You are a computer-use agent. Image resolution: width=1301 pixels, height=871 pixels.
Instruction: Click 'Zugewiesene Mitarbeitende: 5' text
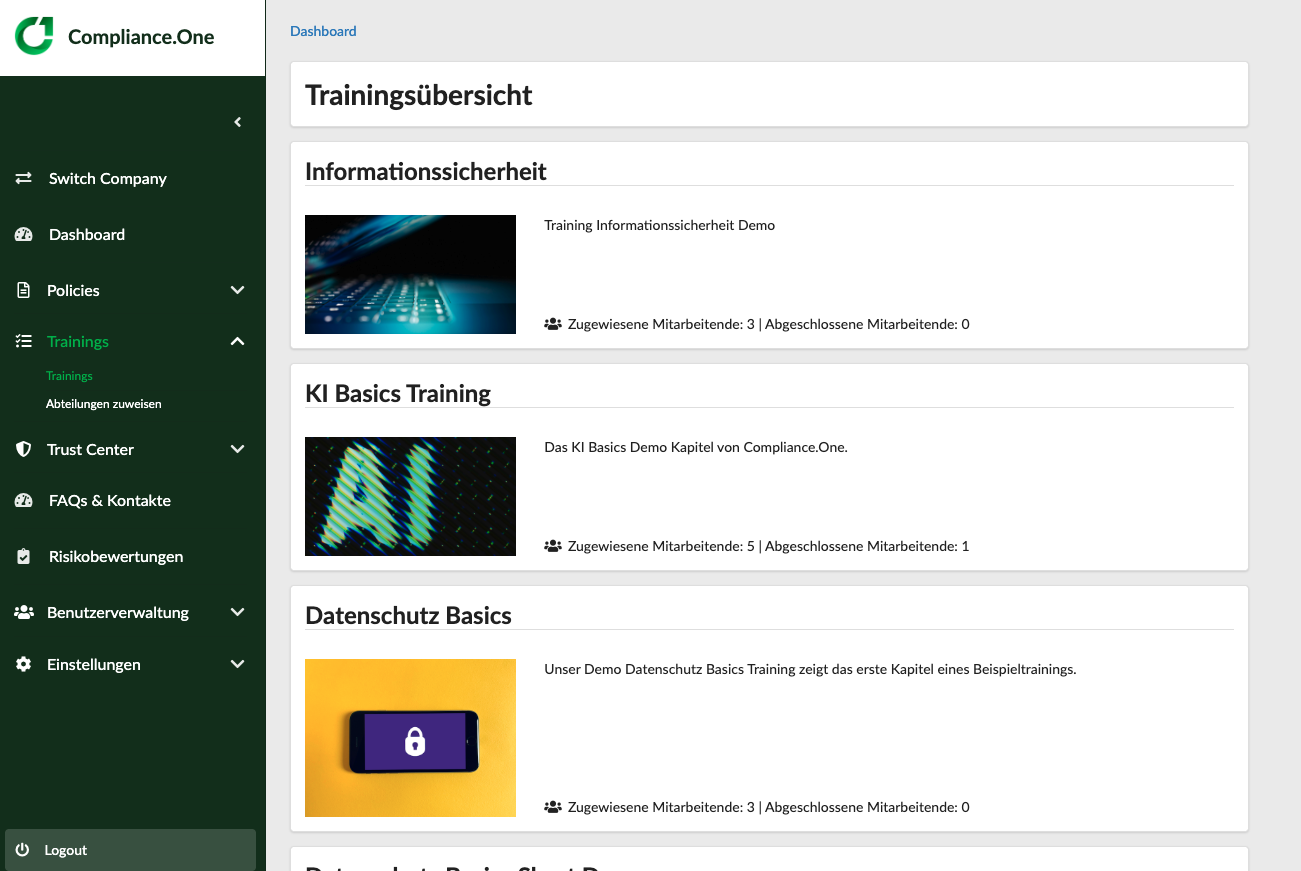661,546
